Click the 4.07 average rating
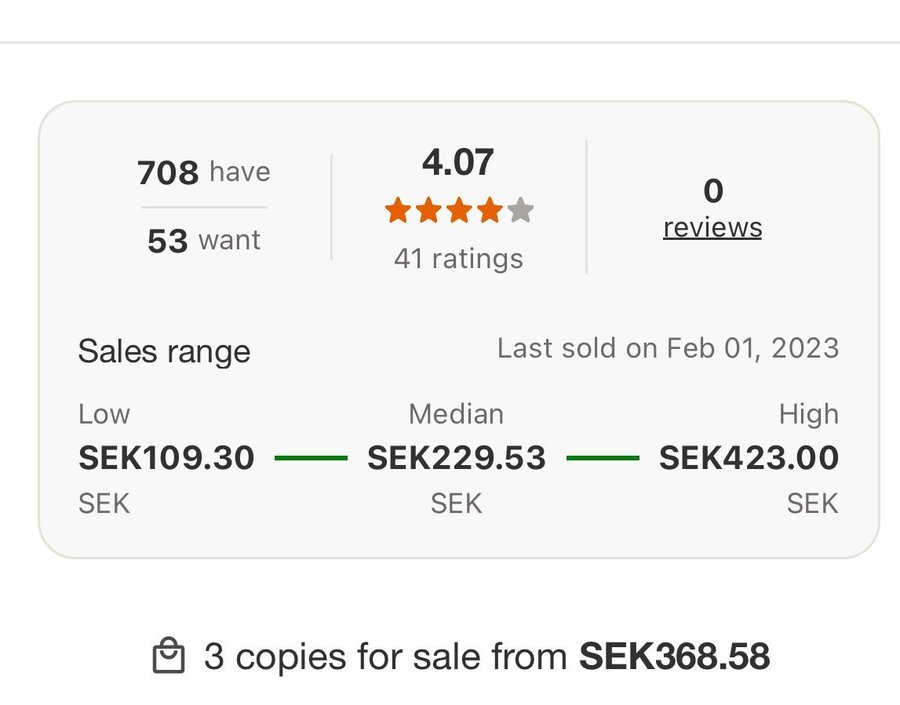The height and width of the screenshot is (705, 900). 458,162
